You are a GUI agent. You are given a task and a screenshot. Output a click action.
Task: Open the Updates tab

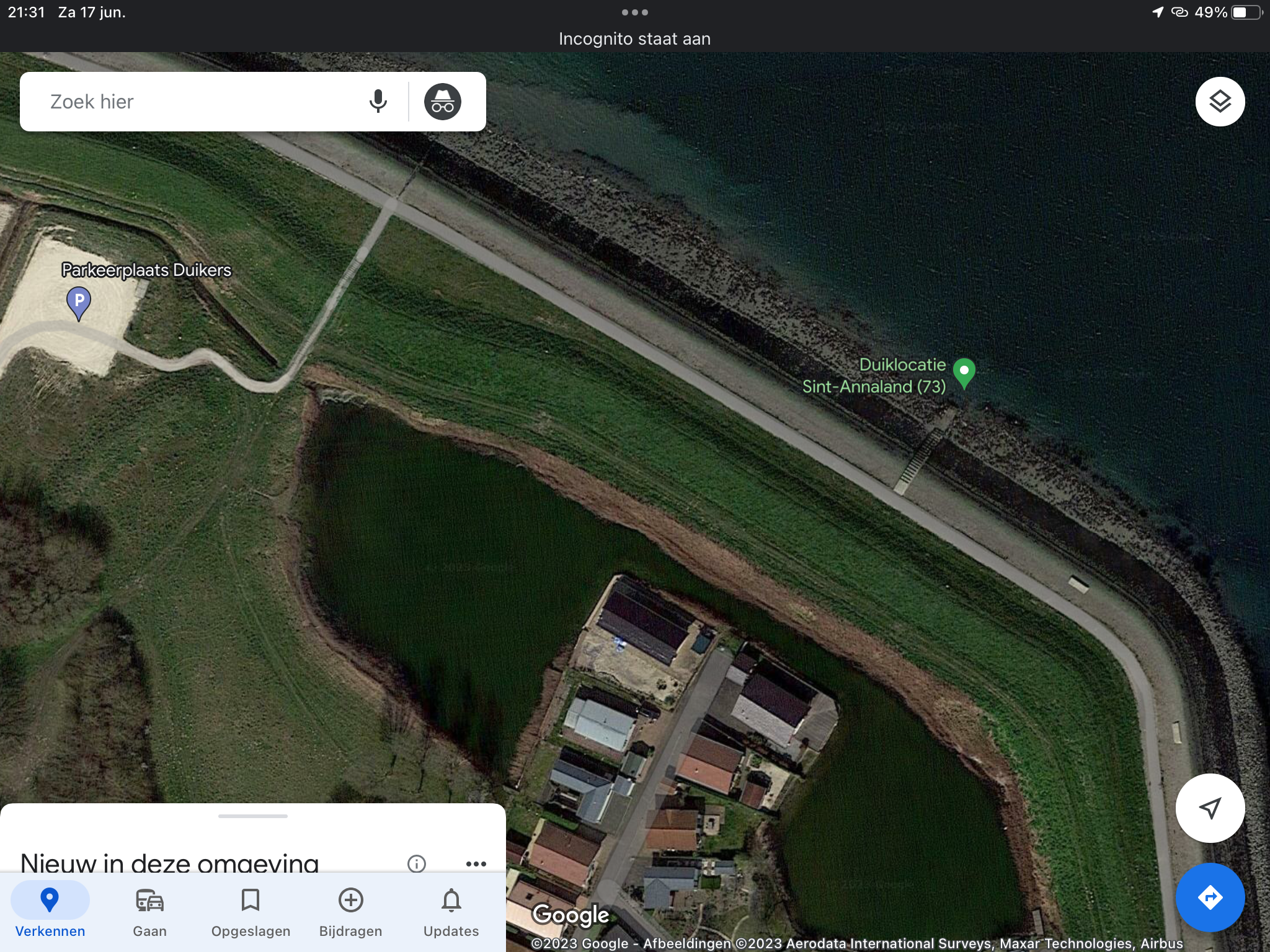point(451,911)
